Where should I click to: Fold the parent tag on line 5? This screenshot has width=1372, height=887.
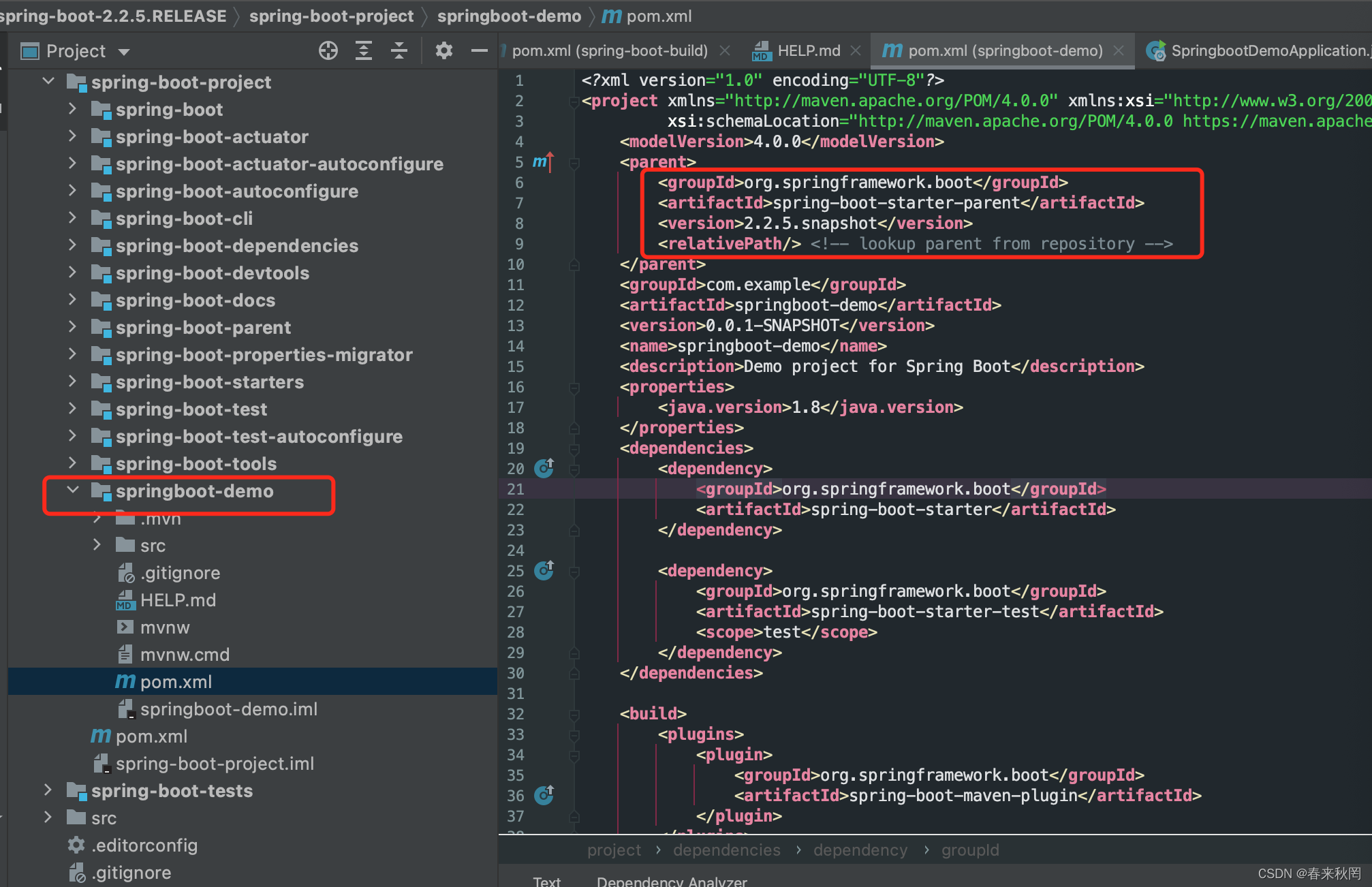[574, 163]
